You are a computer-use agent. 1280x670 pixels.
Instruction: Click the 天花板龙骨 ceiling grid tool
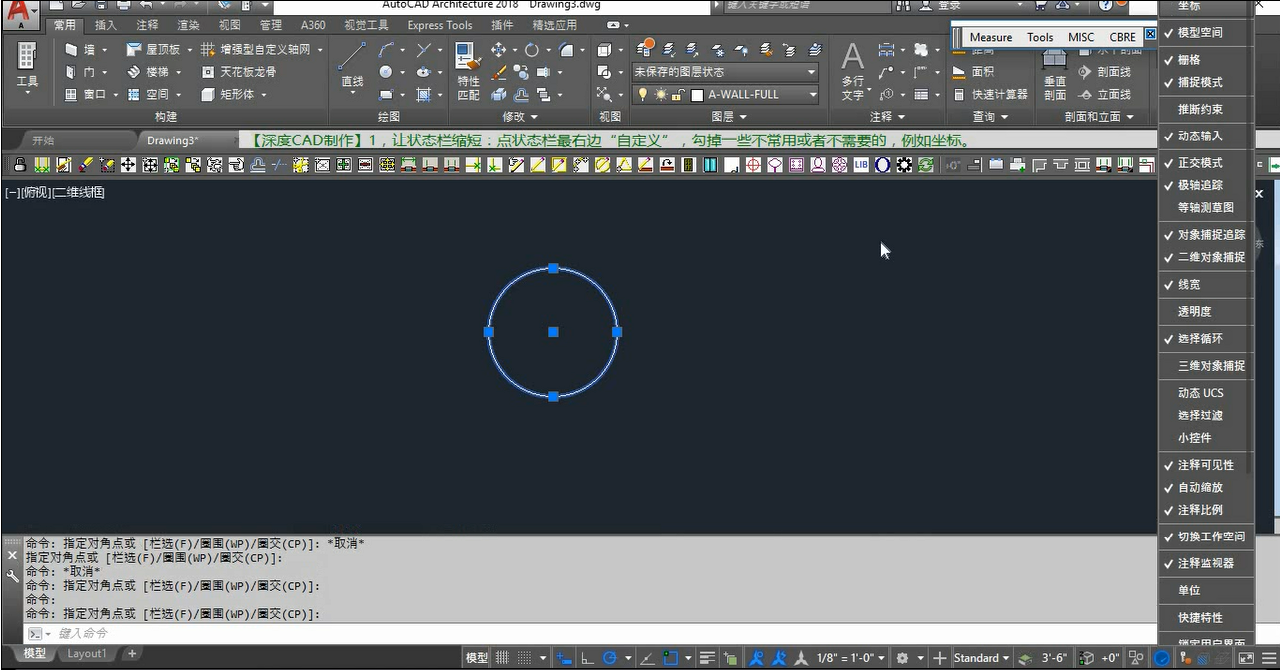coord(239,72)
